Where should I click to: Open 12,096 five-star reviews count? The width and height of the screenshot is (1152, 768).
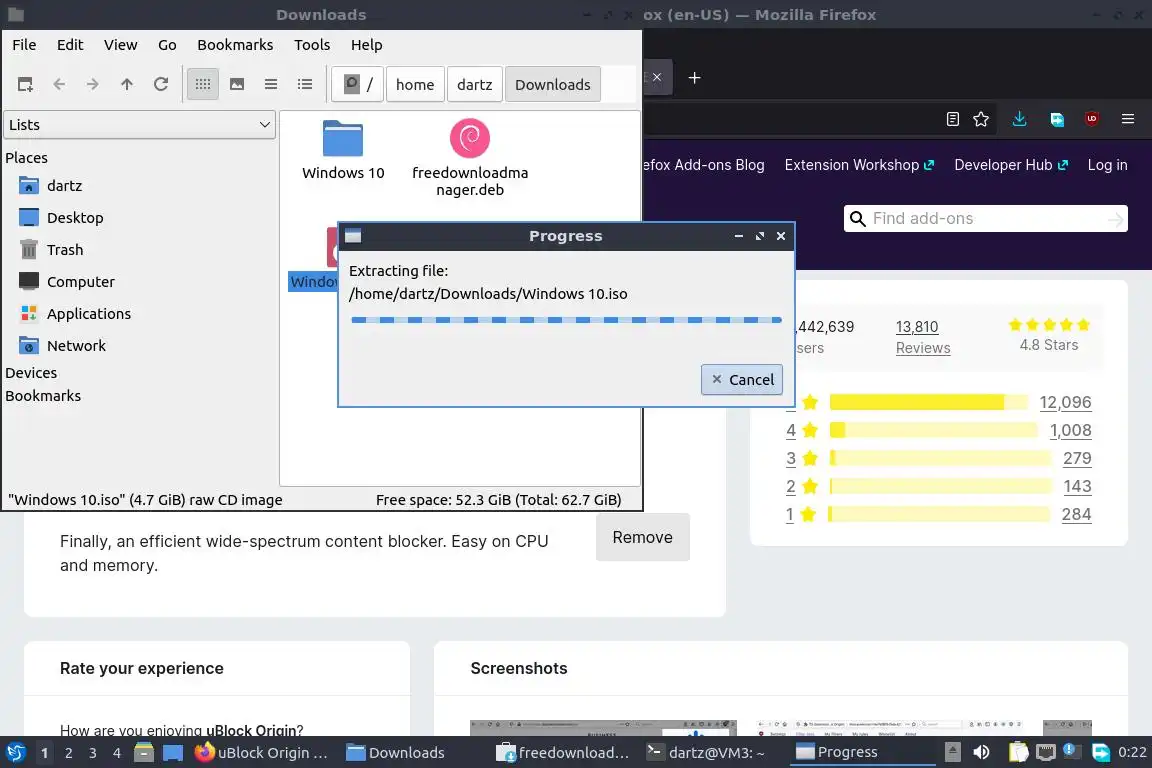pos(1065,402)
